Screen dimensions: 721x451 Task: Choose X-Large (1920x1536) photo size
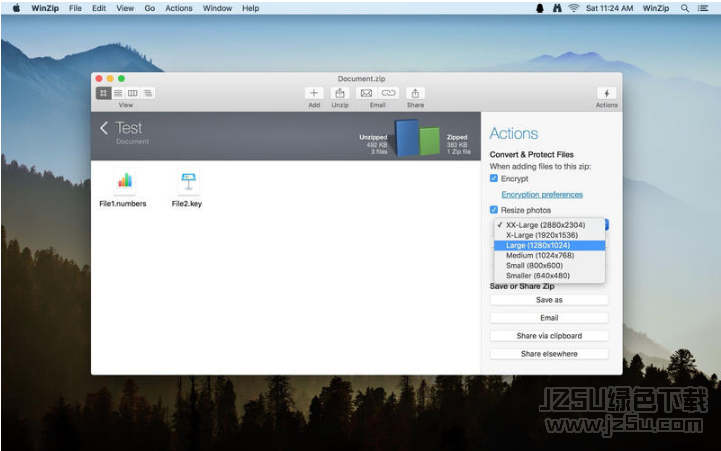coord(549,235)
